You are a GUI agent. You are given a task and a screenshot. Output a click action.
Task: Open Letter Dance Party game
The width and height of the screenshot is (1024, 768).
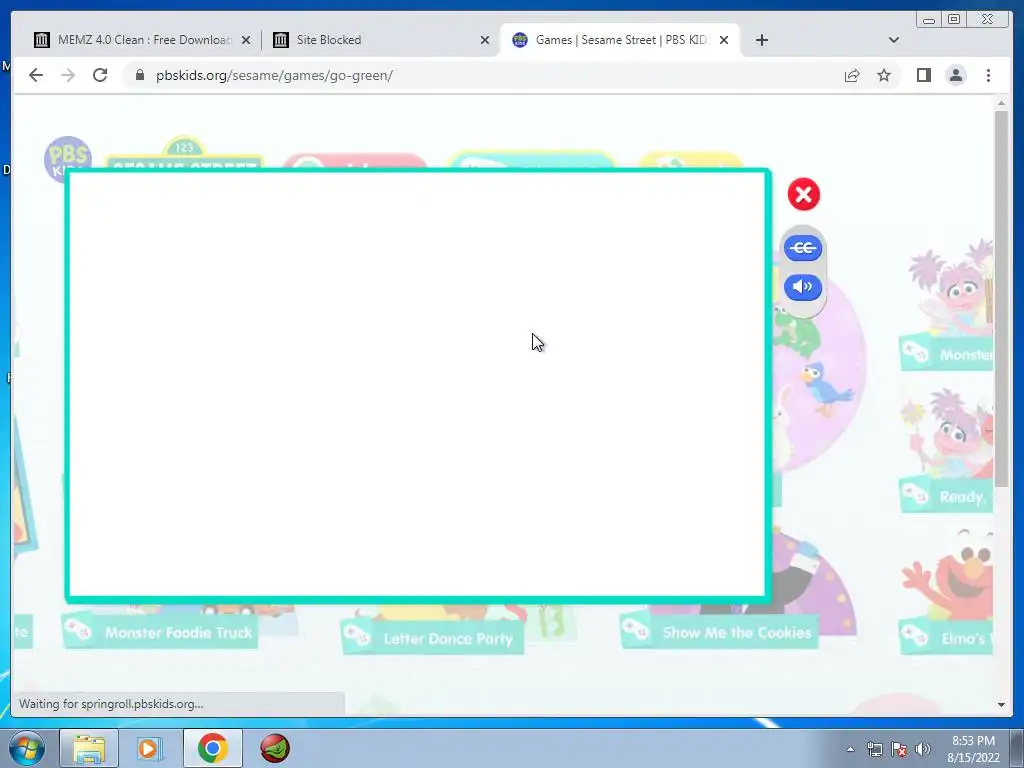[x=432, y=638]
